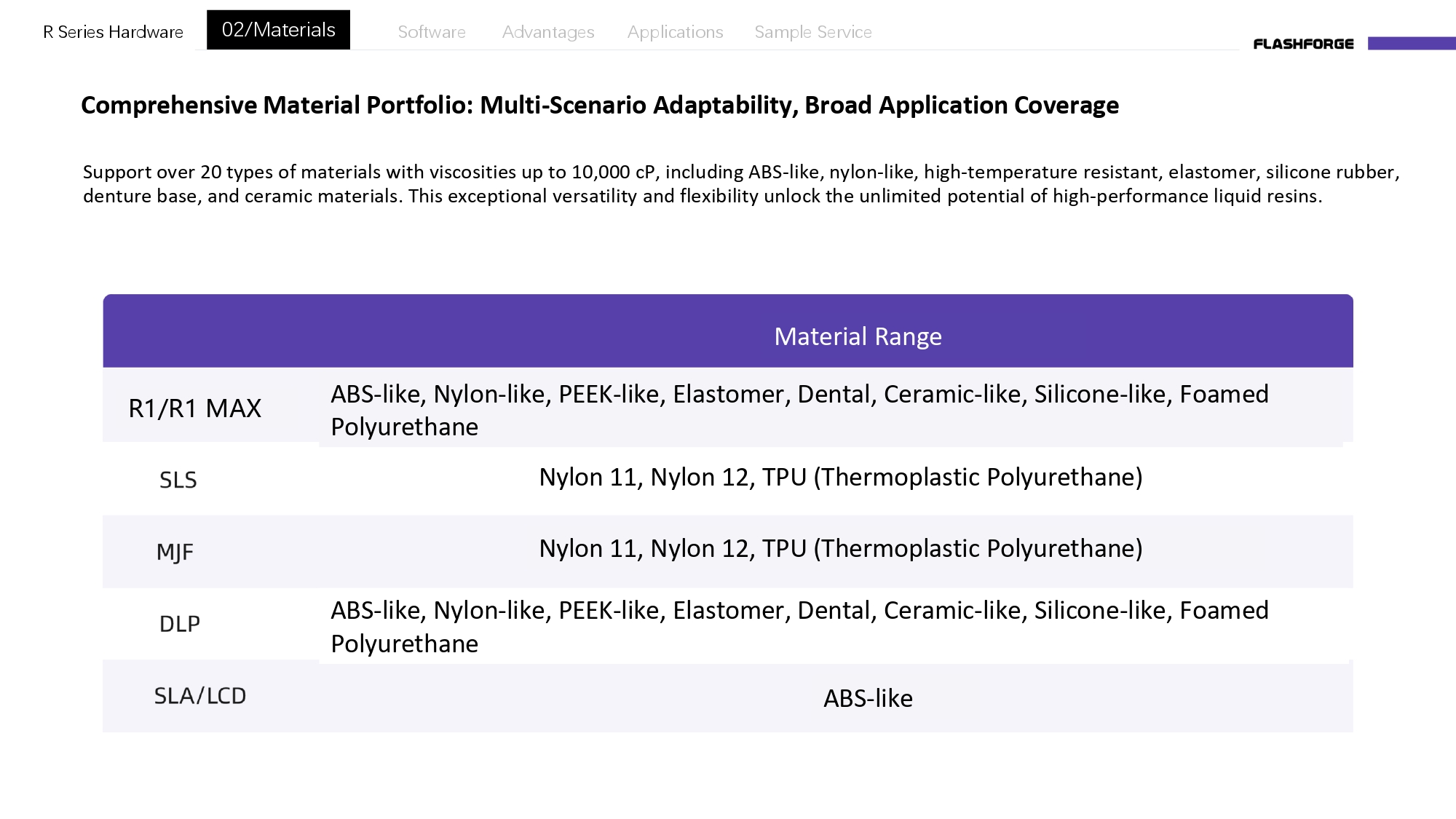Click the FLASHFORGE logo

pos(1303,44)
